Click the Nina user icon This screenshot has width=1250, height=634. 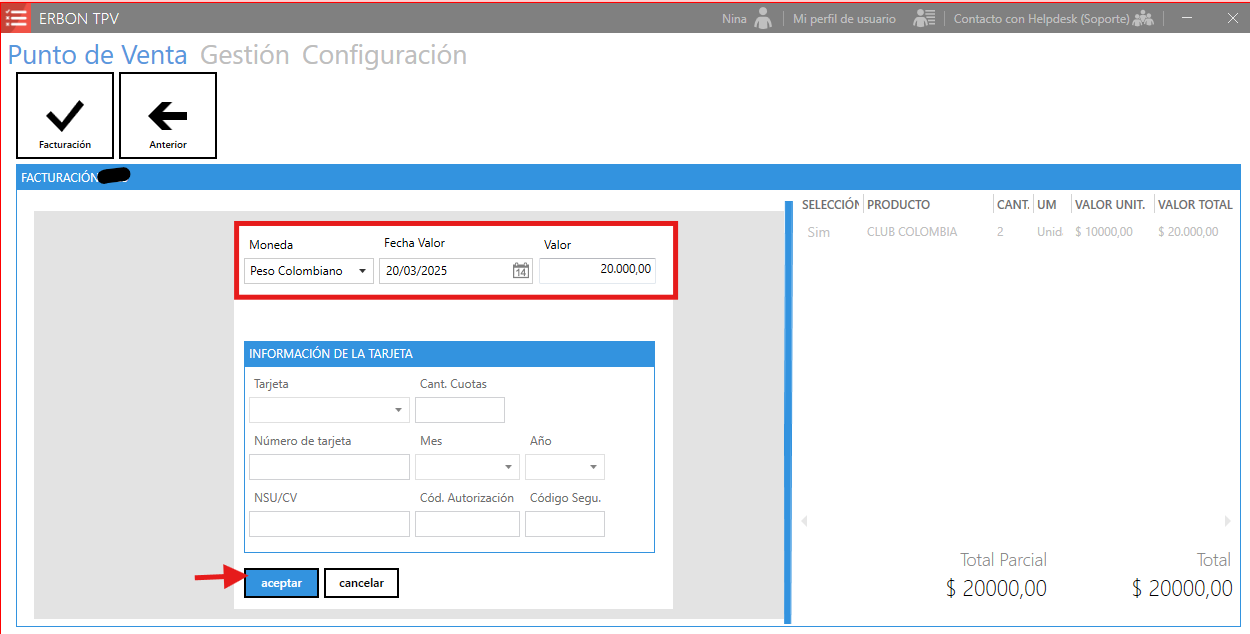point(764,18)
